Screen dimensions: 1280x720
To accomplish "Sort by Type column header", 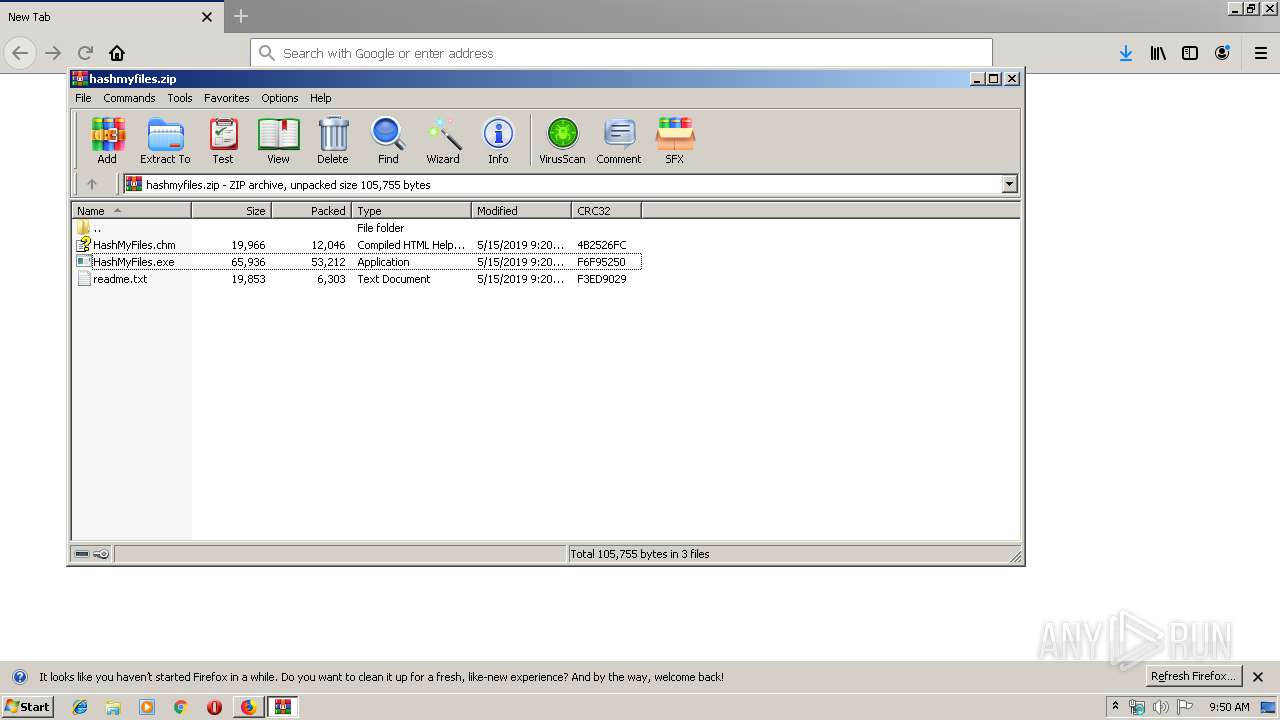I will 411,211.
